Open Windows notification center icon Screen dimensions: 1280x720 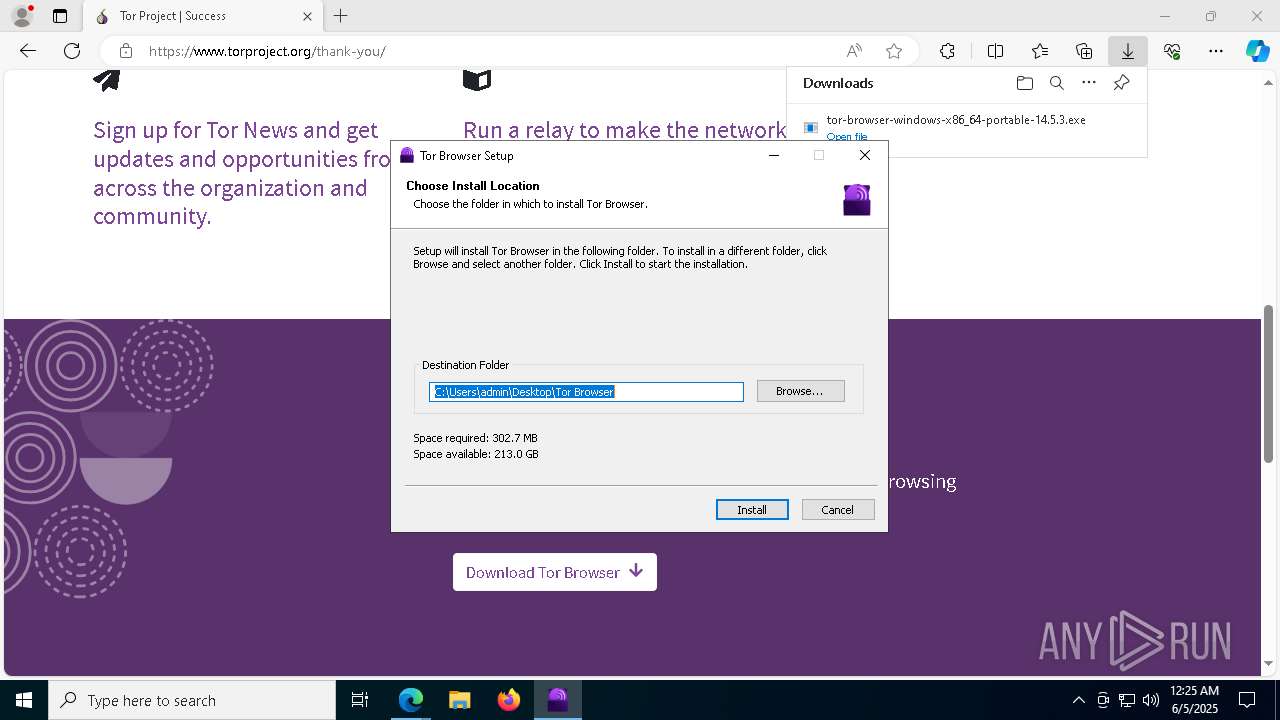[x=1247, y=700]
